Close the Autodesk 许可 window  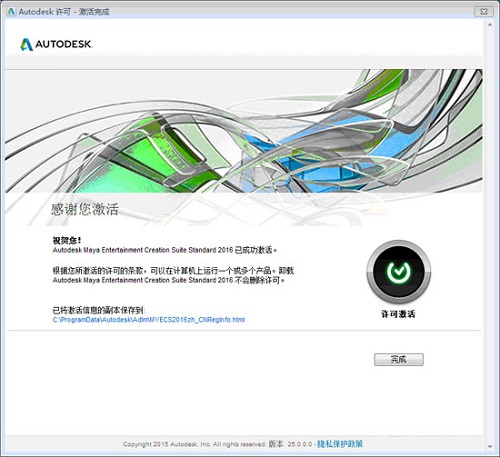point(484,11)
